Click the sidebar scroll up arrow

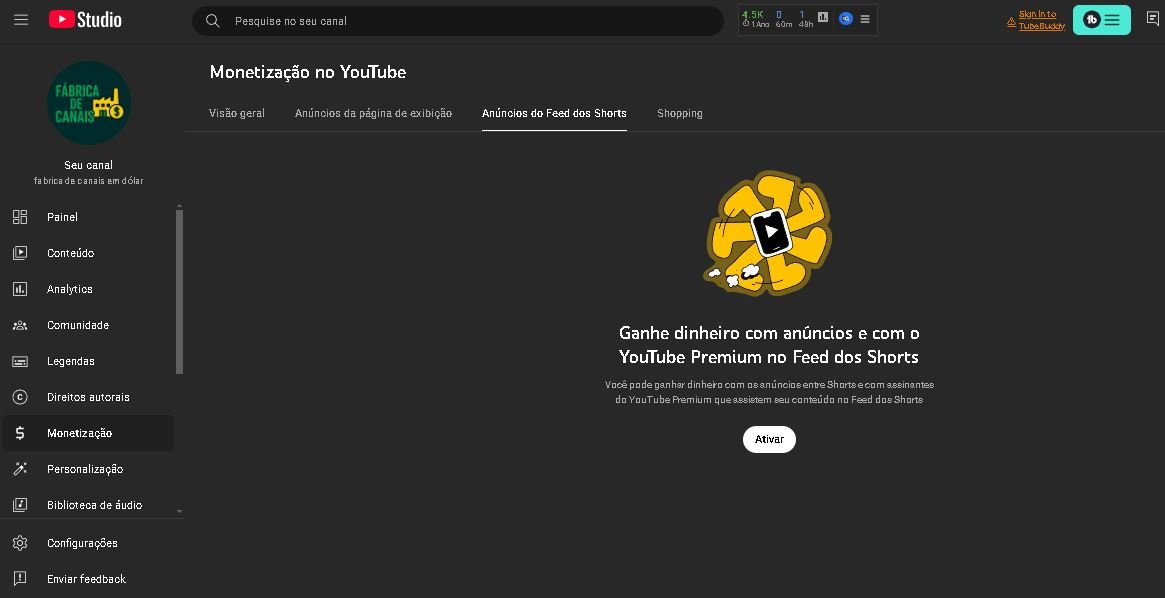(179, 206)
